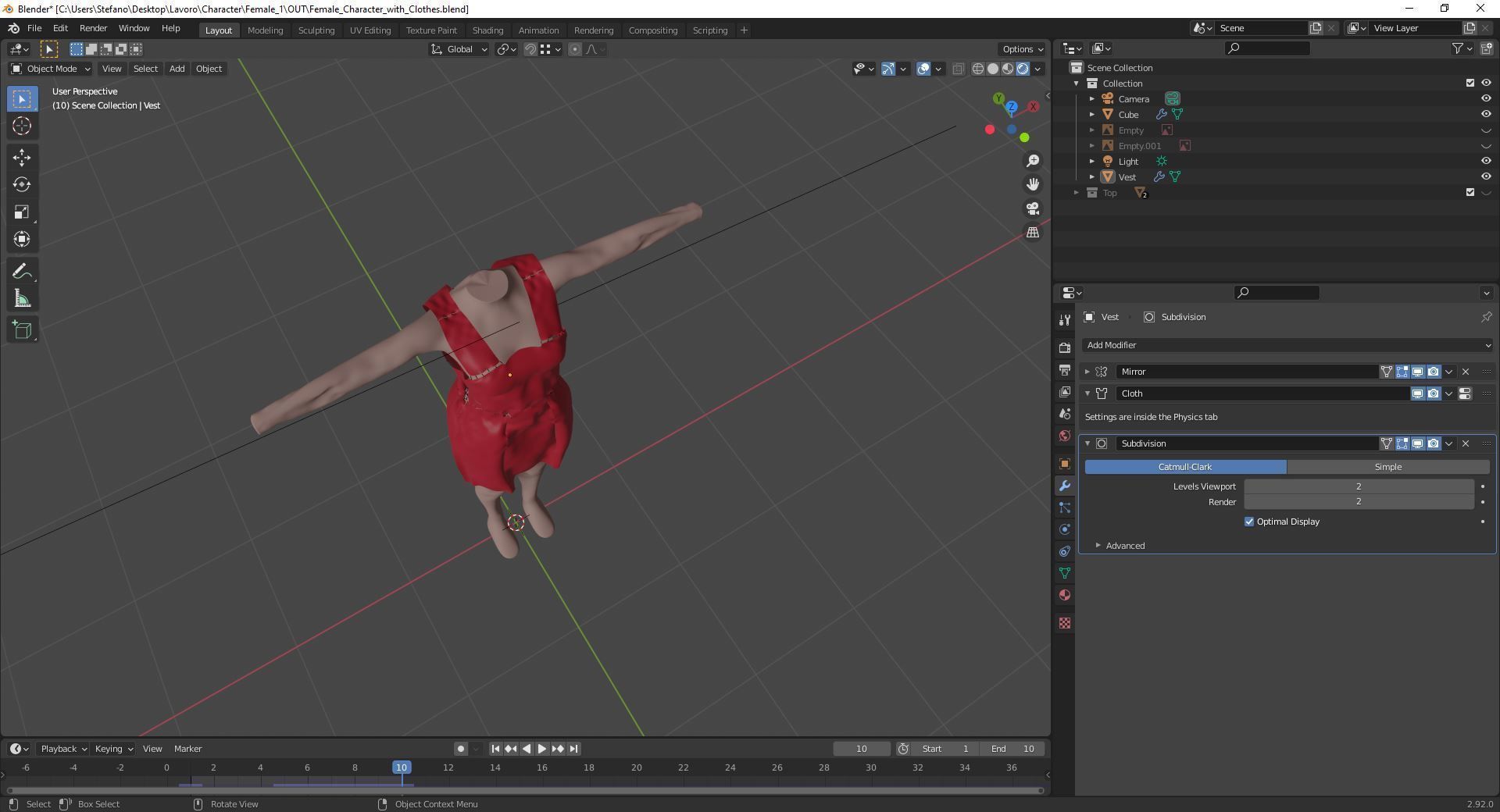
Task: Select the Move tool in toolbar
Action: [x=22, y=158]
